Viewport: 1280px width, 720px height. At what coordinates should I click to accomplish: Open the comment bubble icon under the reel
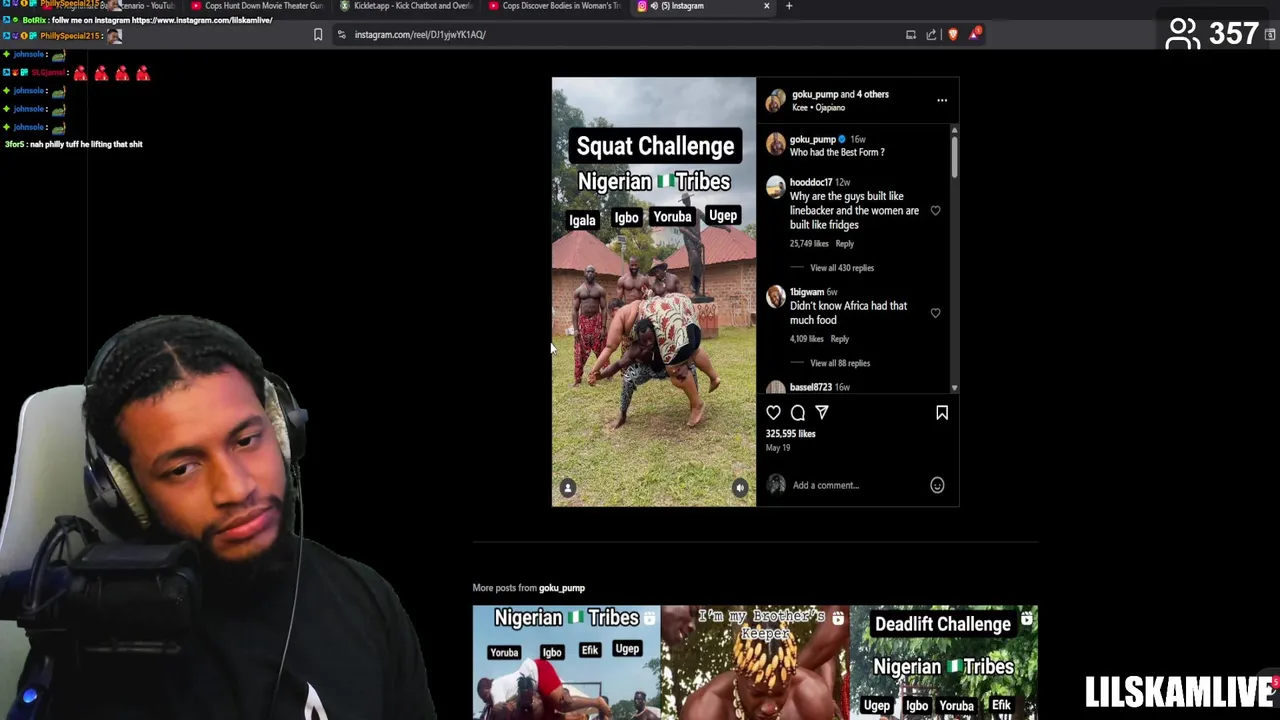(x=798, y=412)
